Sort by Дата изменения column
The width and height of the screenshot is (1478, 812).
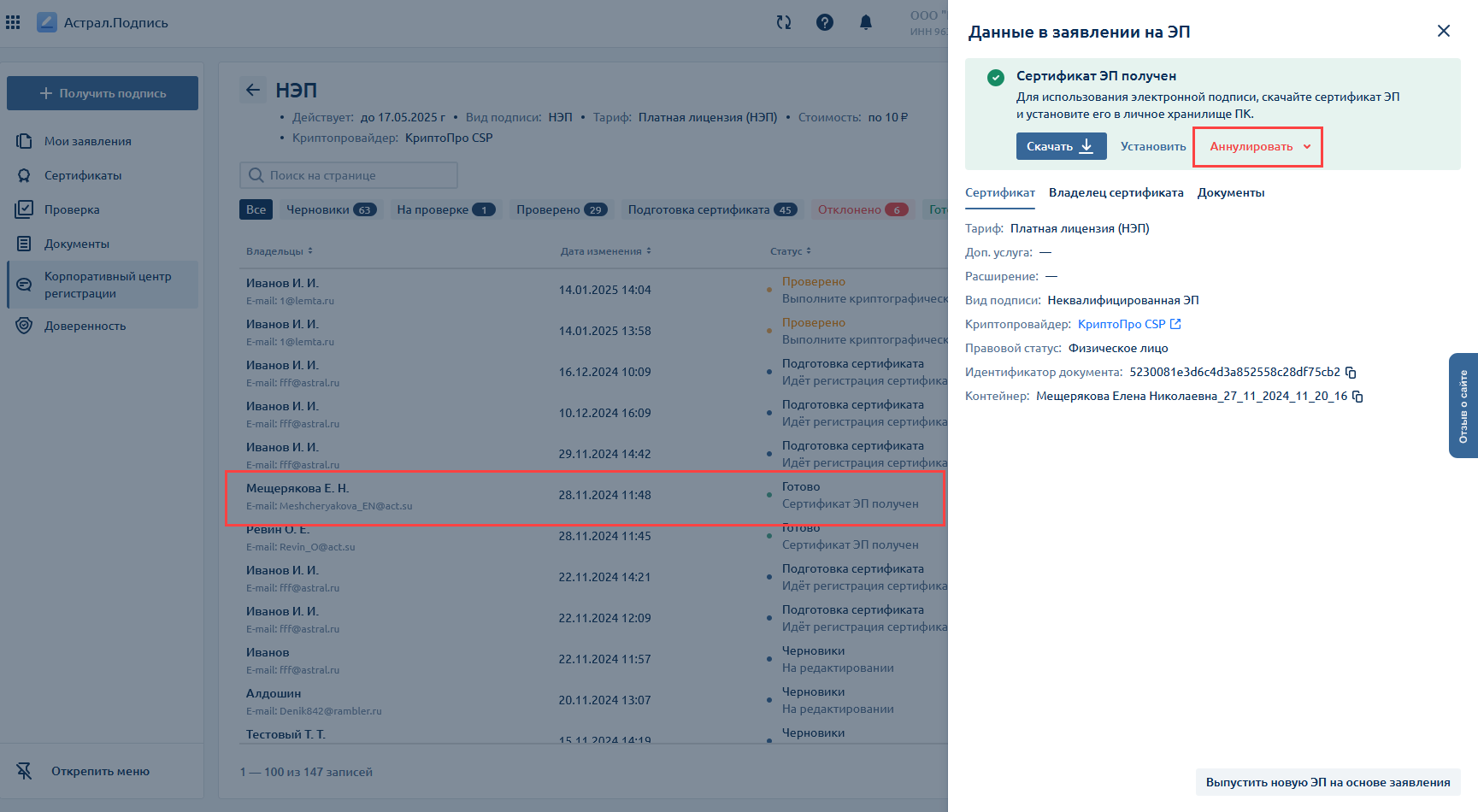click(x=606, y=251)
